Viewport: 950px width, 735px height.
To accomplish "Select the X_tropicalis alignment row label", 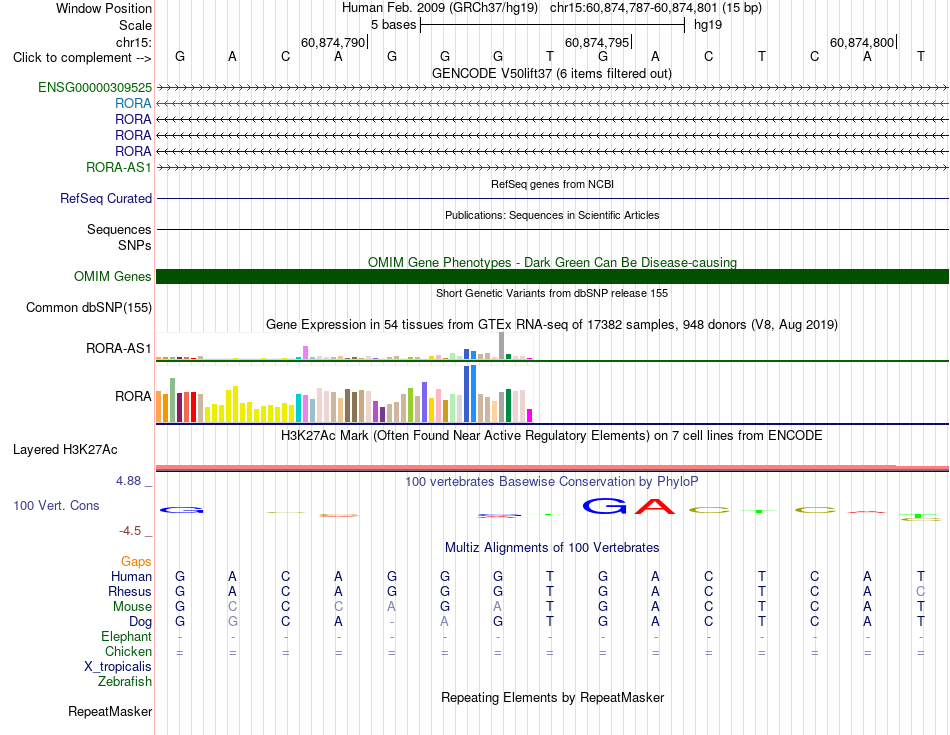I will point(118,667).
